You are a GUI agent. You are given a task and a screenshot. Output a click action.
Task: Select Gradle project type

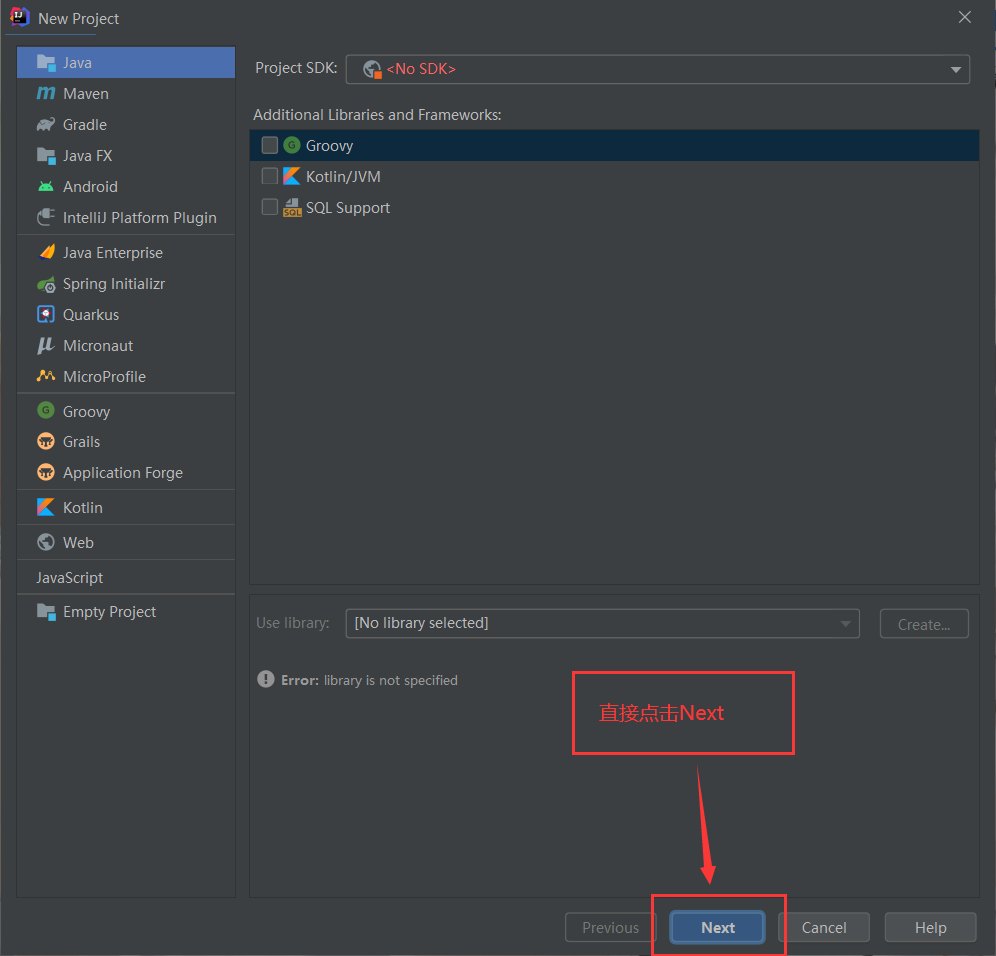126,125
